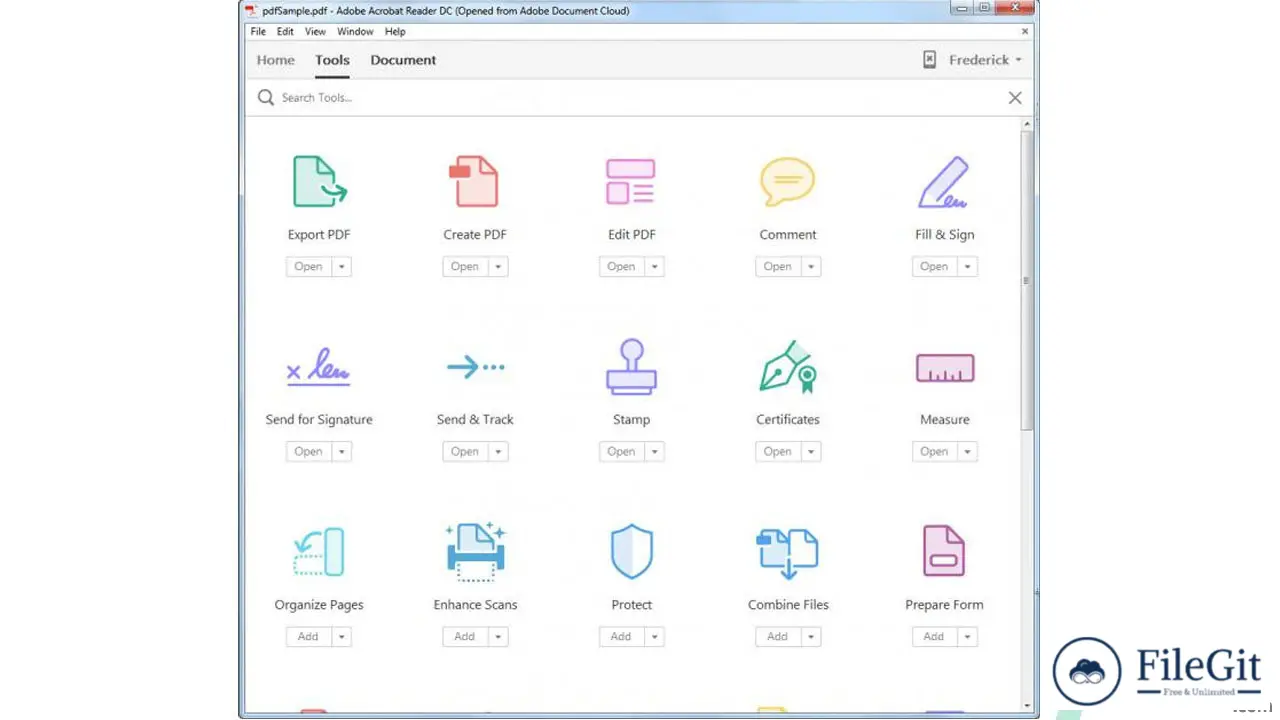Click Open button under Measure
The image size is (1280, 720).
(934, 452)
